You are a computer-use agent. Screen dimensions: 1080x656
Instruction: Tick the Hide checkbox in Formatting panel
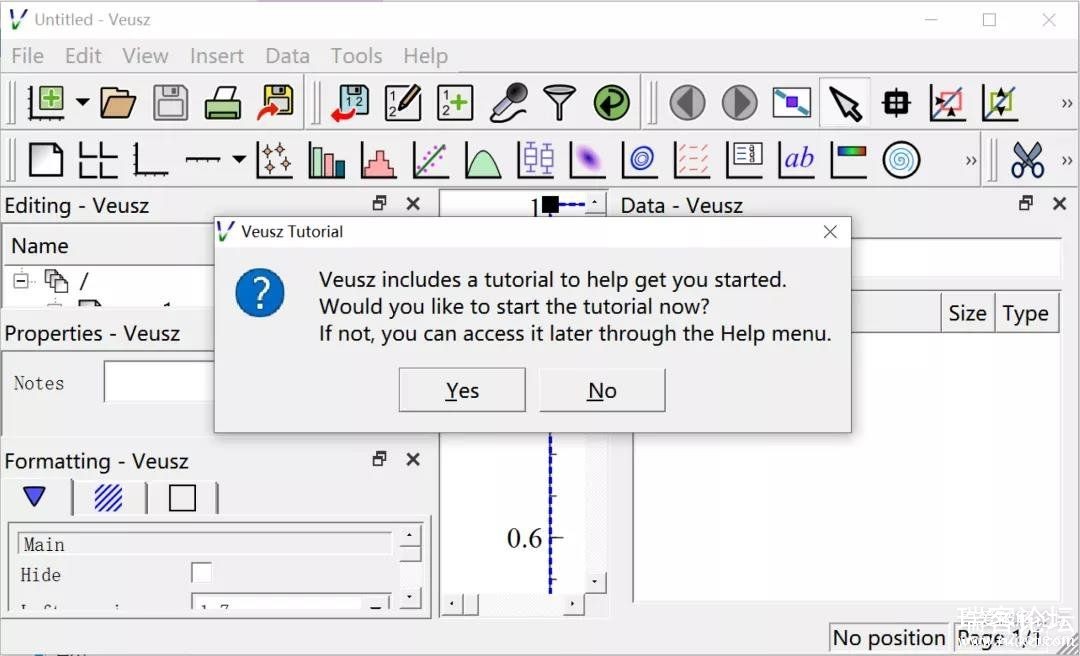[201, 573]
